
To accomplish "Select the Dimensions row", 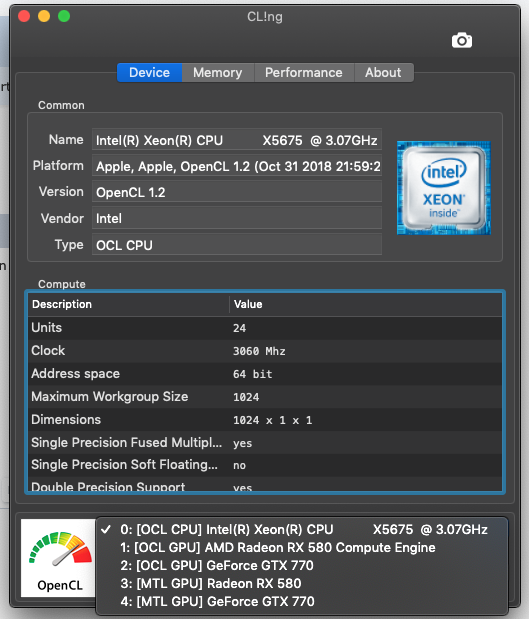I will [x=265, y=420].
